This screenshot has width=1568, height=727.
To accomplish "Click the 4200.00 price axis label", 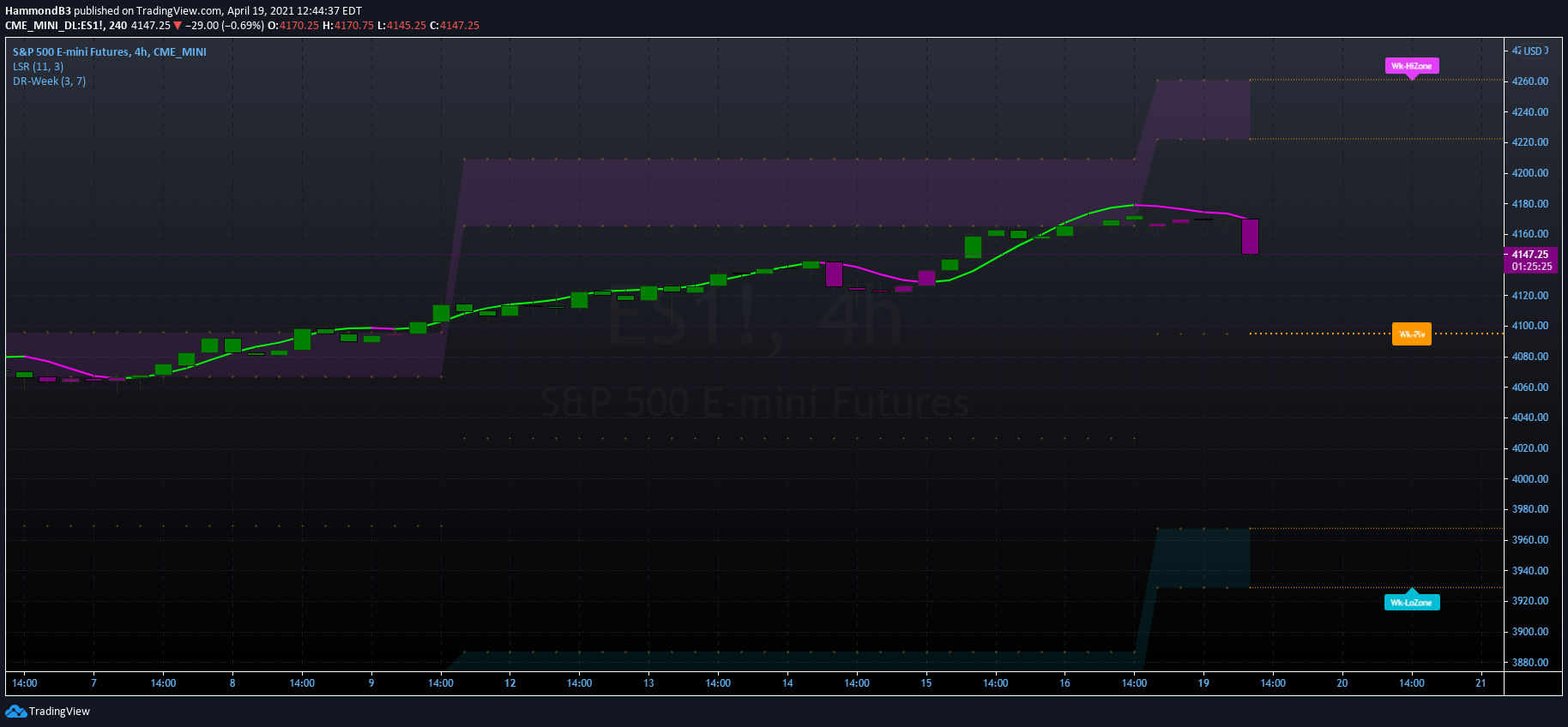I will coord(1530,173).
